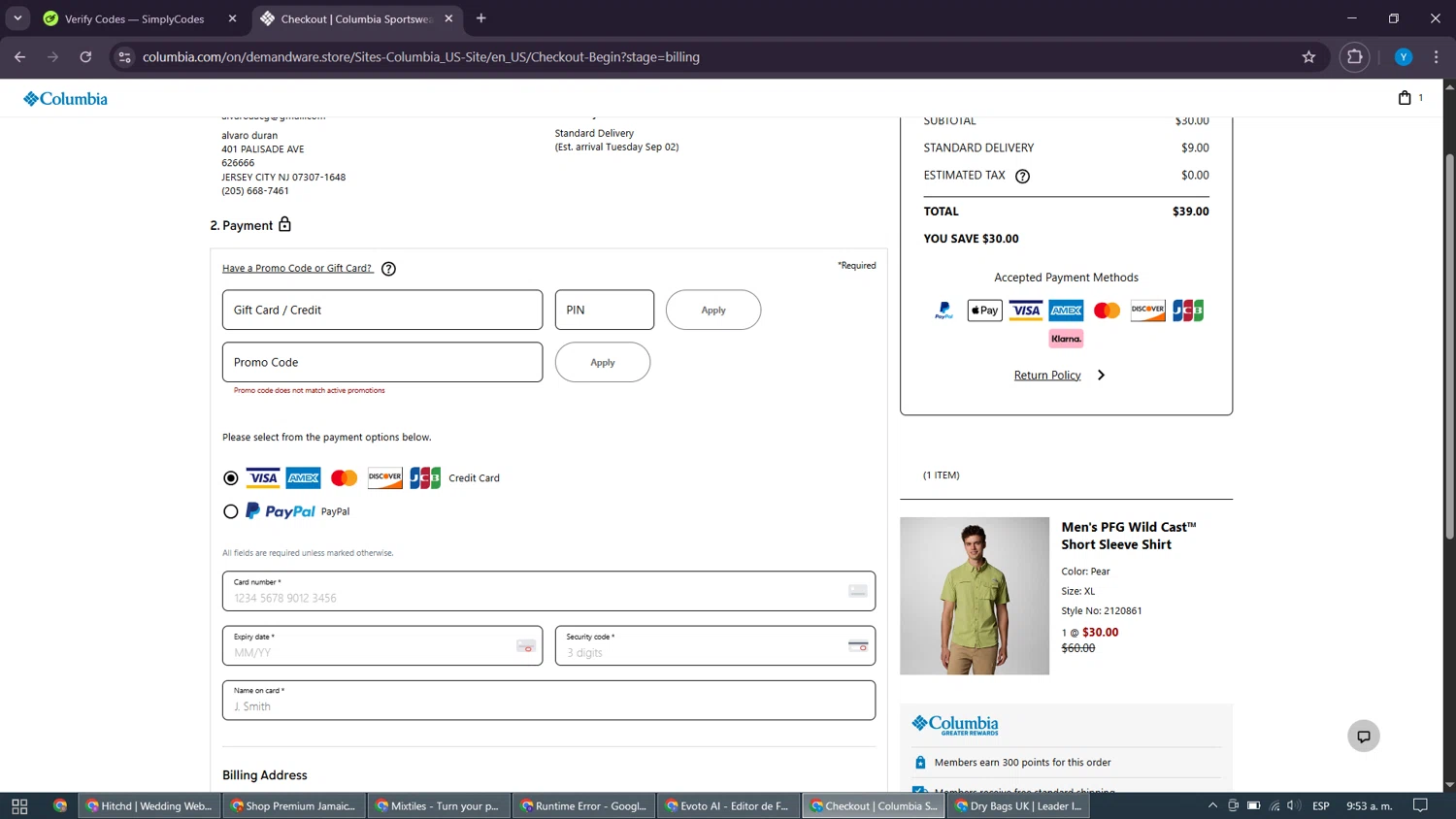Screen dimensions: 1456x819
Task: Click the card icon in Card number field
Action: coord(857,591)
